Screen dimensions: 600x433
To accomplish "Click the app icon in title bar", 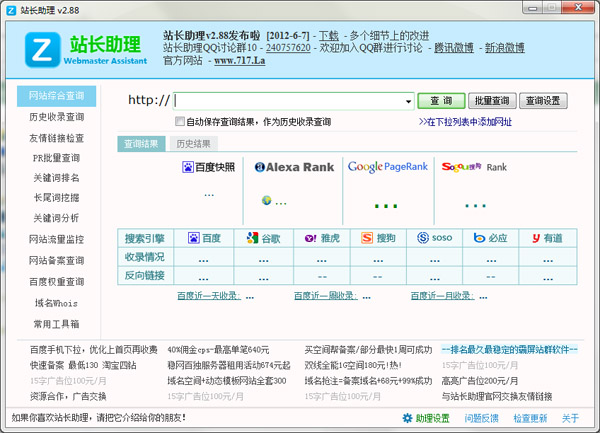I will coord(11,10).
